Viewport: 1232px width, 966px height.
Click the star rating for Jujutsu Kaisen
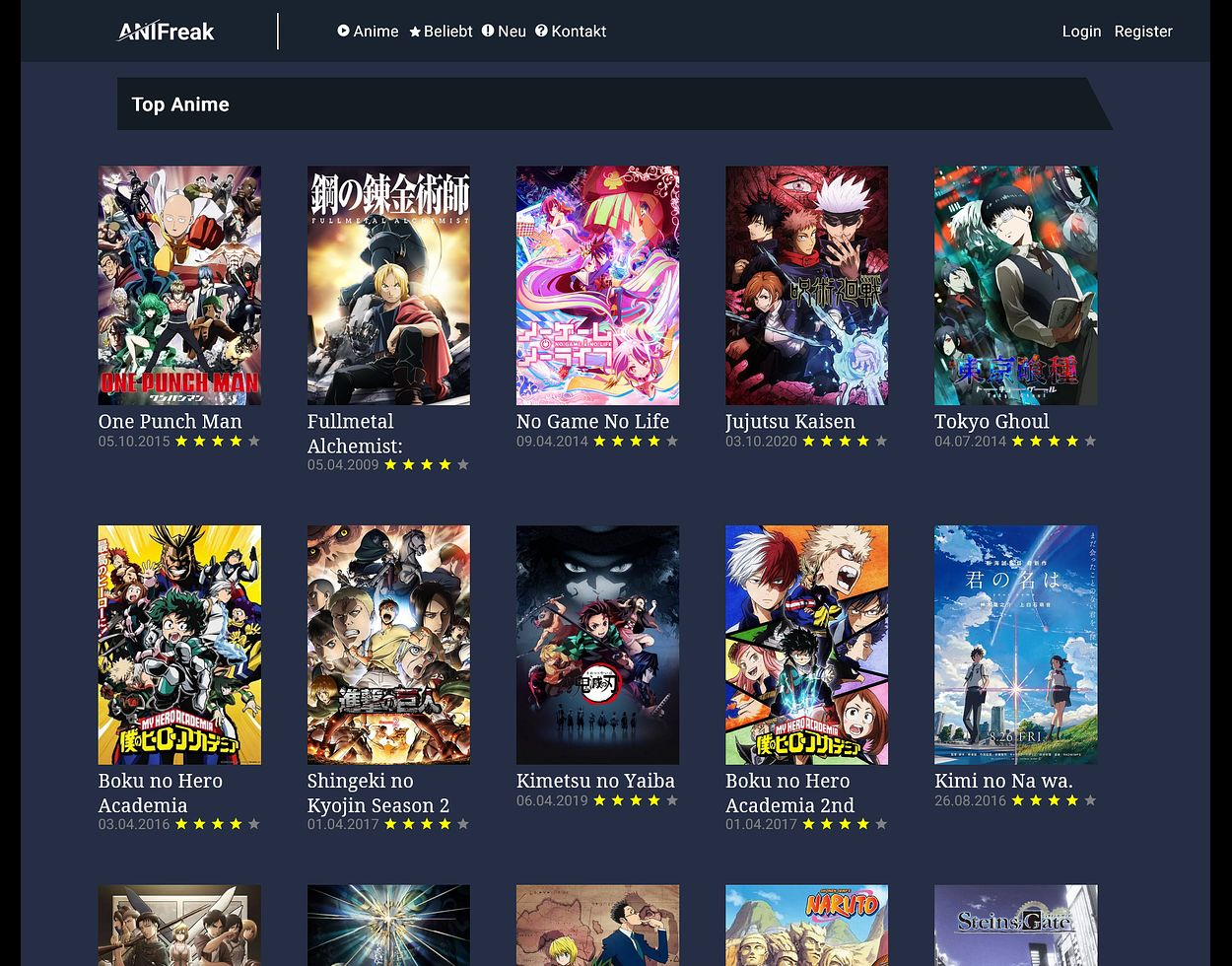click(x=845, y=441)
